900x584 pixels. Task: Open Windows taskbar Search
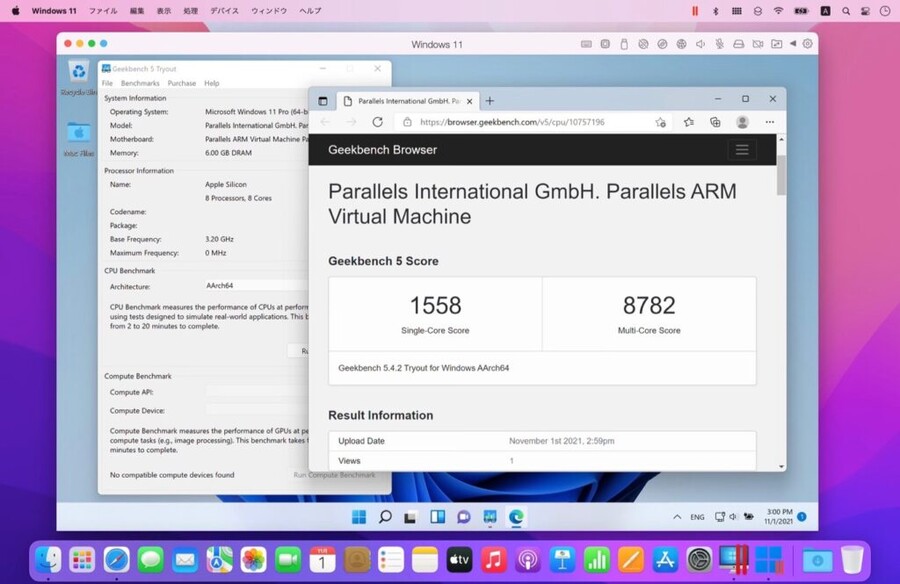click(x=385, y=517)
